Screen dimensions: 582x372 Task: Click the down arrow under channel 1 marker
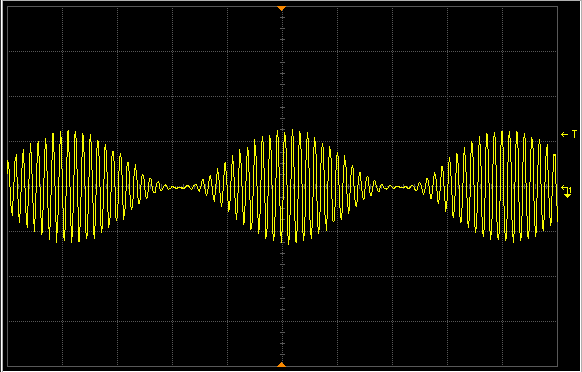click(568, 195)
